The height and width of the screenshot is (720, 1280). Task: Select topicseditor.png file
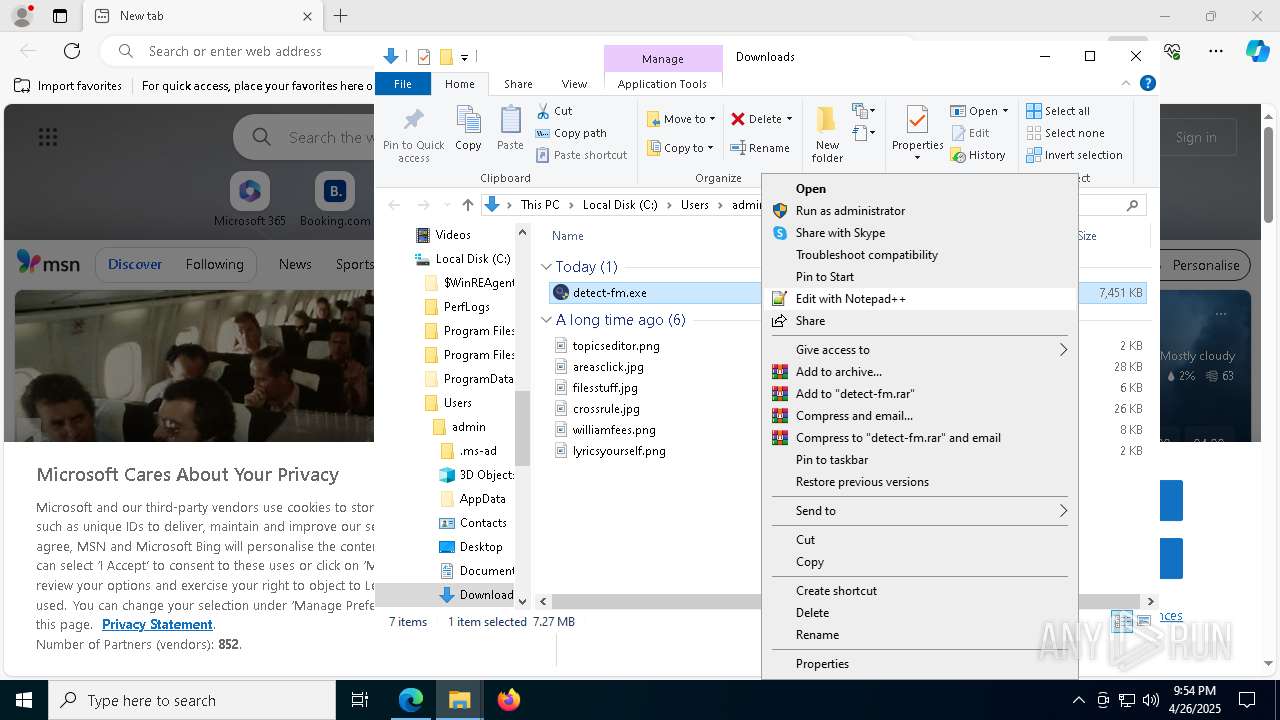[616, 346]
